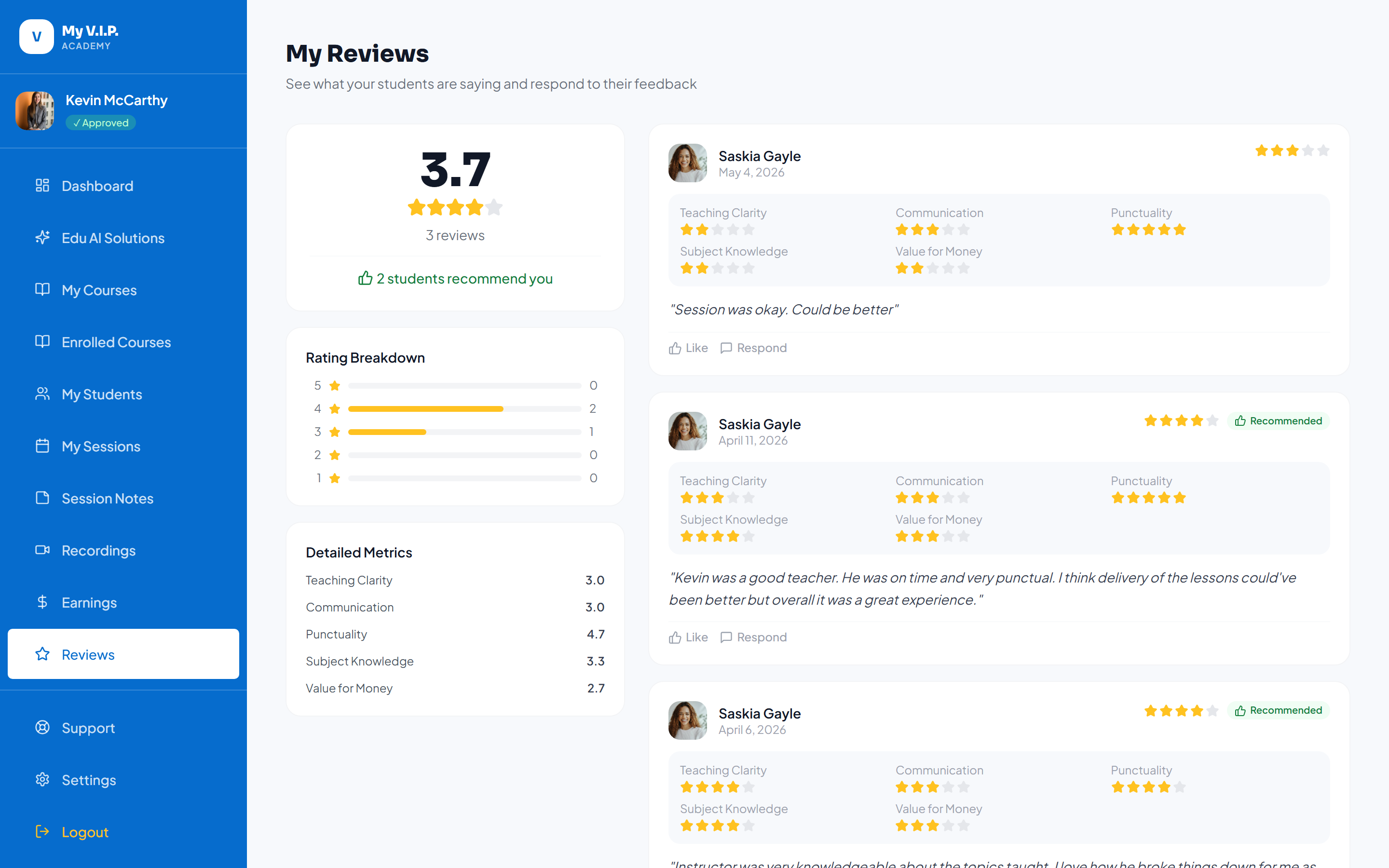Click the Edu AI Solutions sparkle icon

point(42,238)
